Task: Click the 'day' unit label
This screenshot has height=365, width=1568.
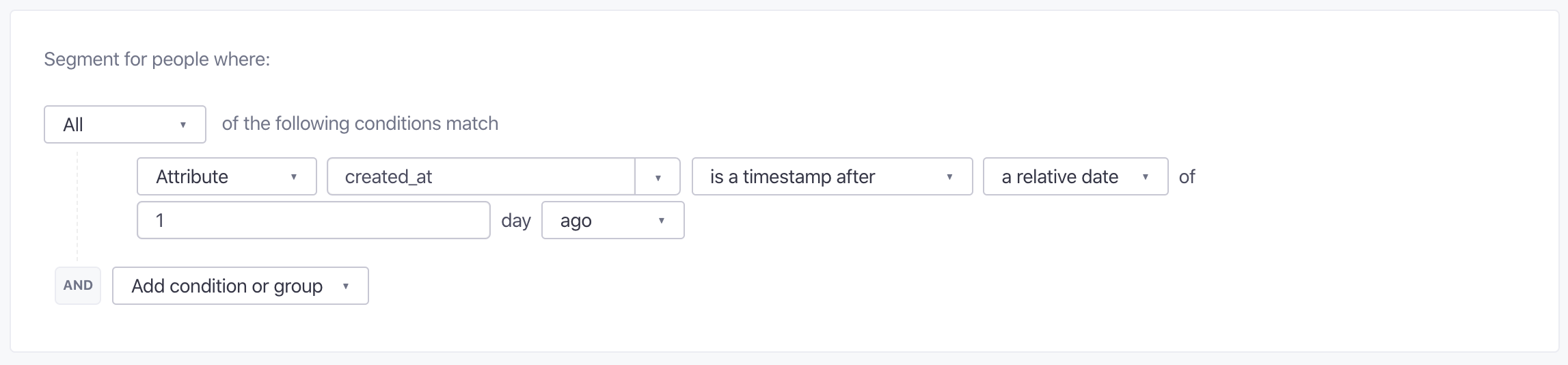Action: click(x=516, y=221)
